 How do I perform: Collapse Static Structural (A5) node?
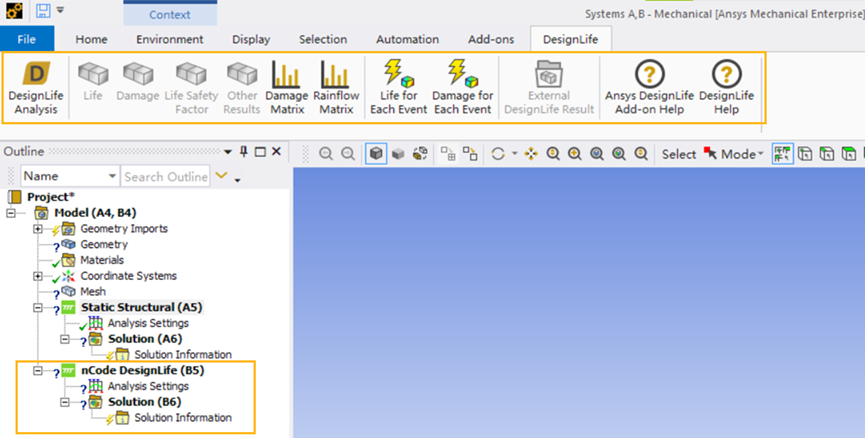38,308
